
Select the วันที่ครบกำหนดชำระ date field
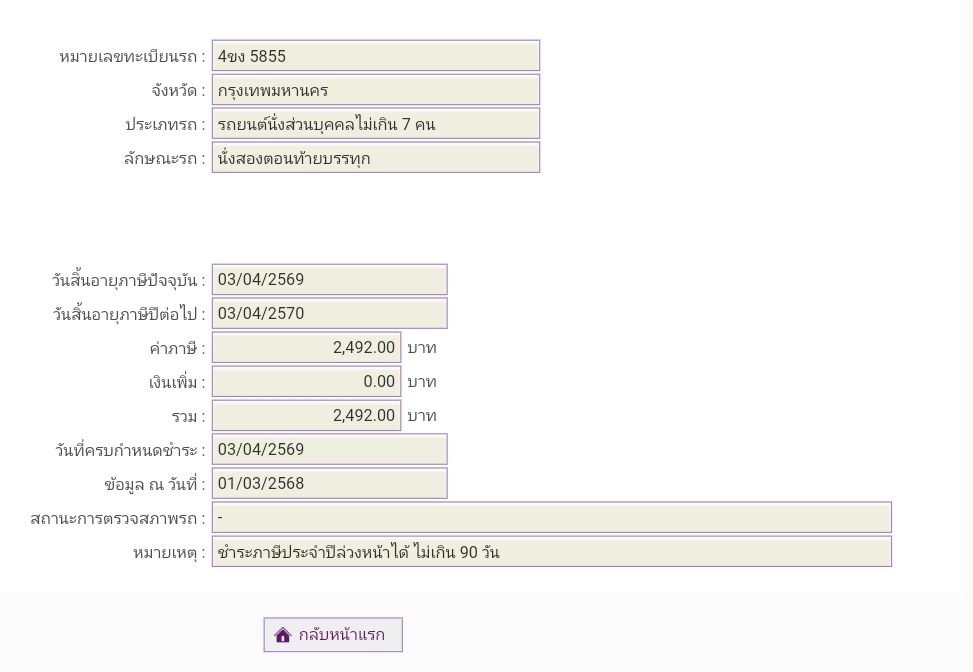click(x=330, y=449)
